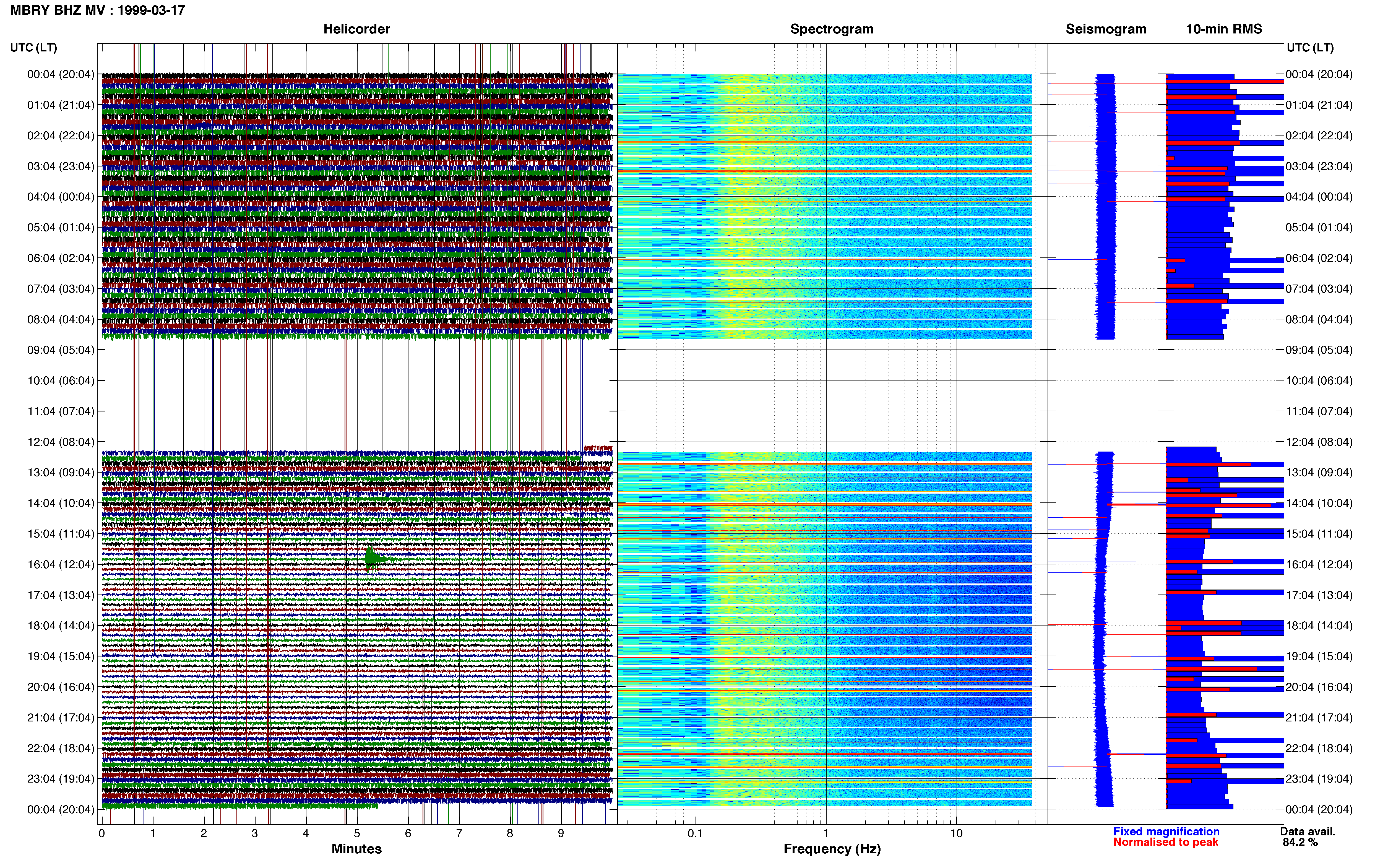Viewport: 1388px width, 868px height.
Task: Click left time label '21:04 (17:04)'
Action: 61,718
